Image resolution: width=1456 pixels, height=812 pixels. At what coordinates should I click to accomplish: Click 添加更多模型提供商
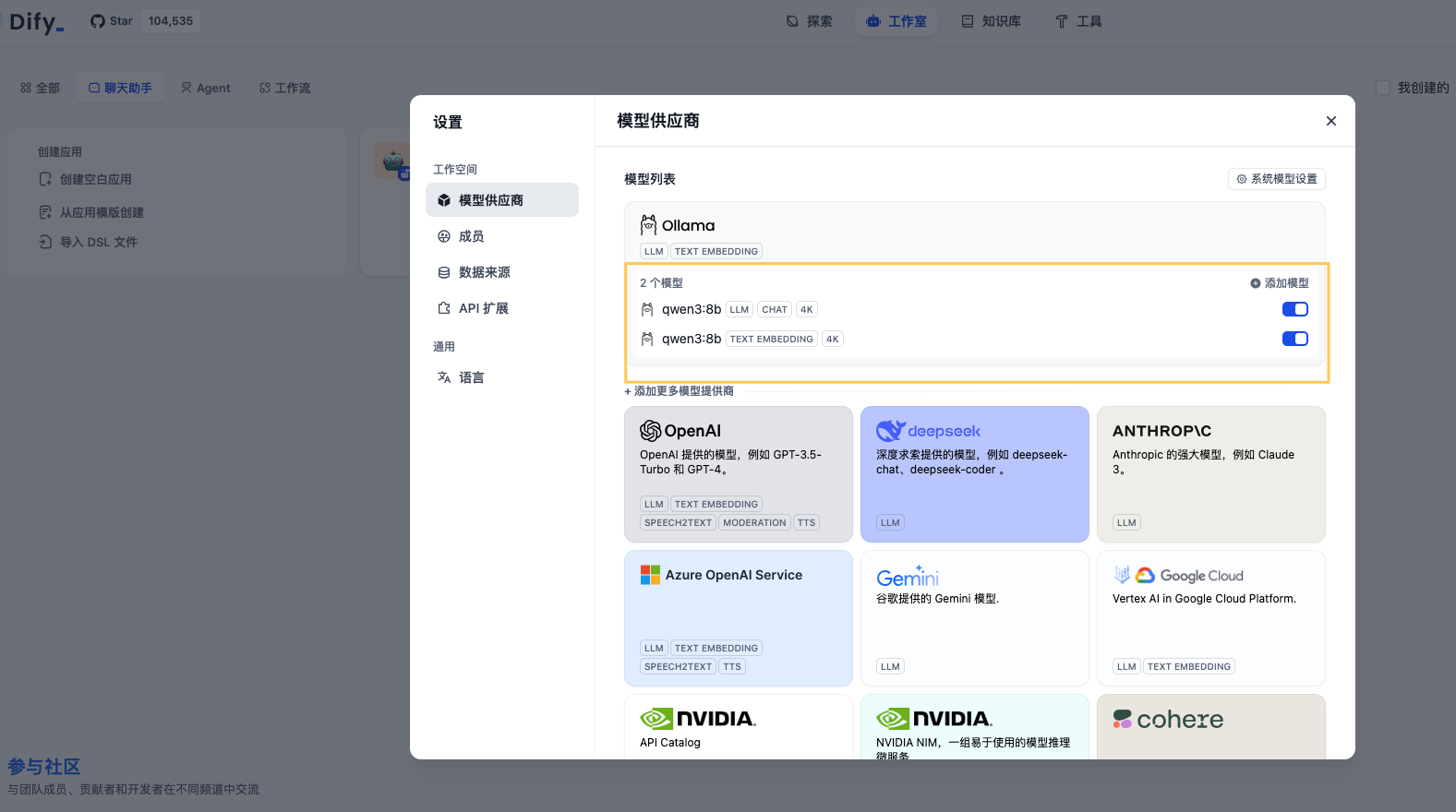point(680,391)
